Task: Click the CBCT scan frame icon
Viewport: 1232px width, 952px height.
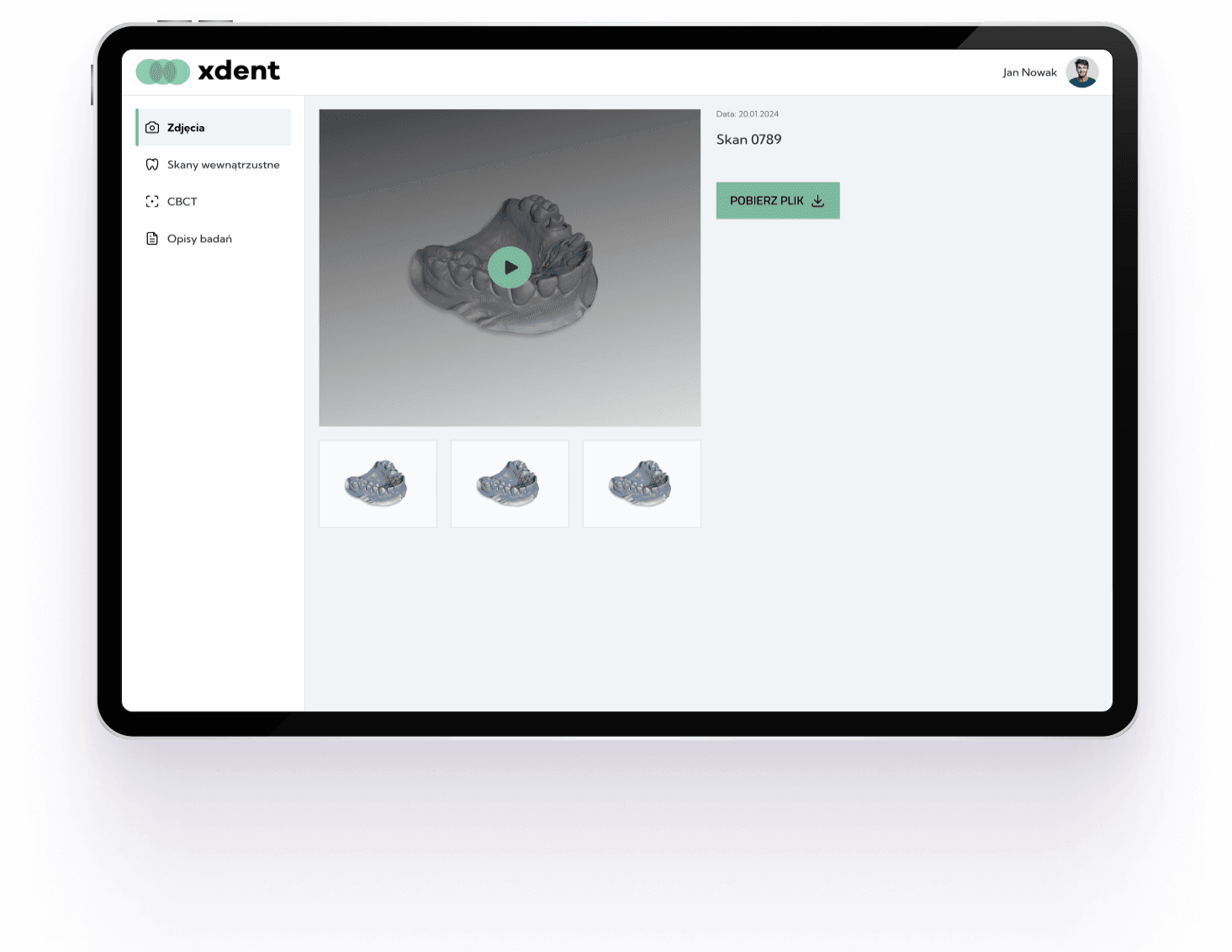Action: (x=152, y=202)
